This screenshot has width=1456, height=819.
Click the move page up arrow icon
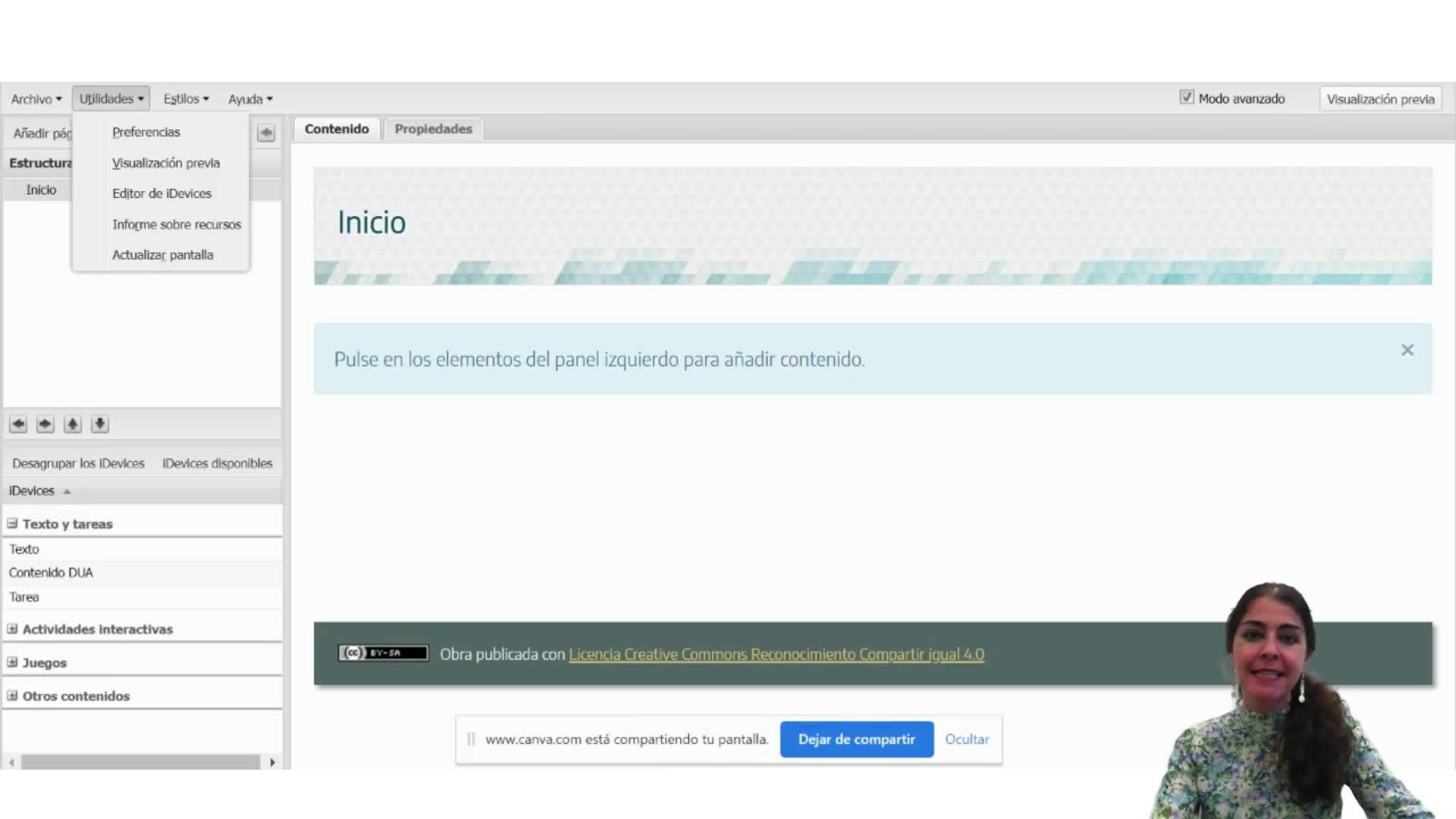[73, 424]
